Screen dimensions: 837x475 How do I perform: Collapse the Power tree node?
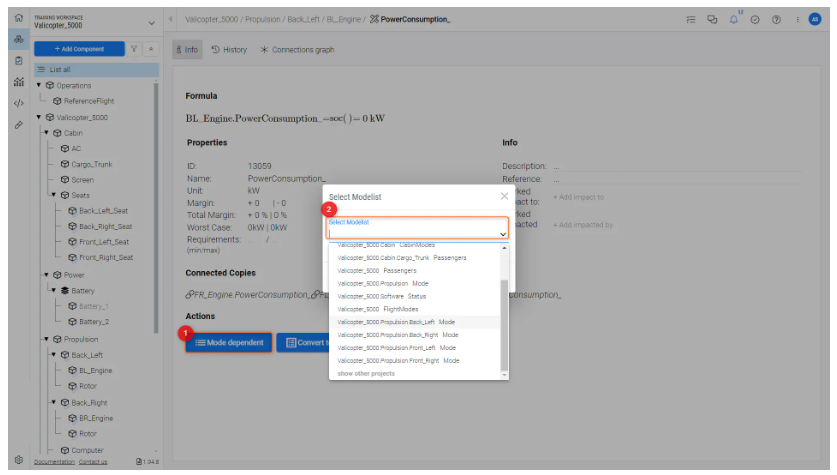[x=46, y=274]
